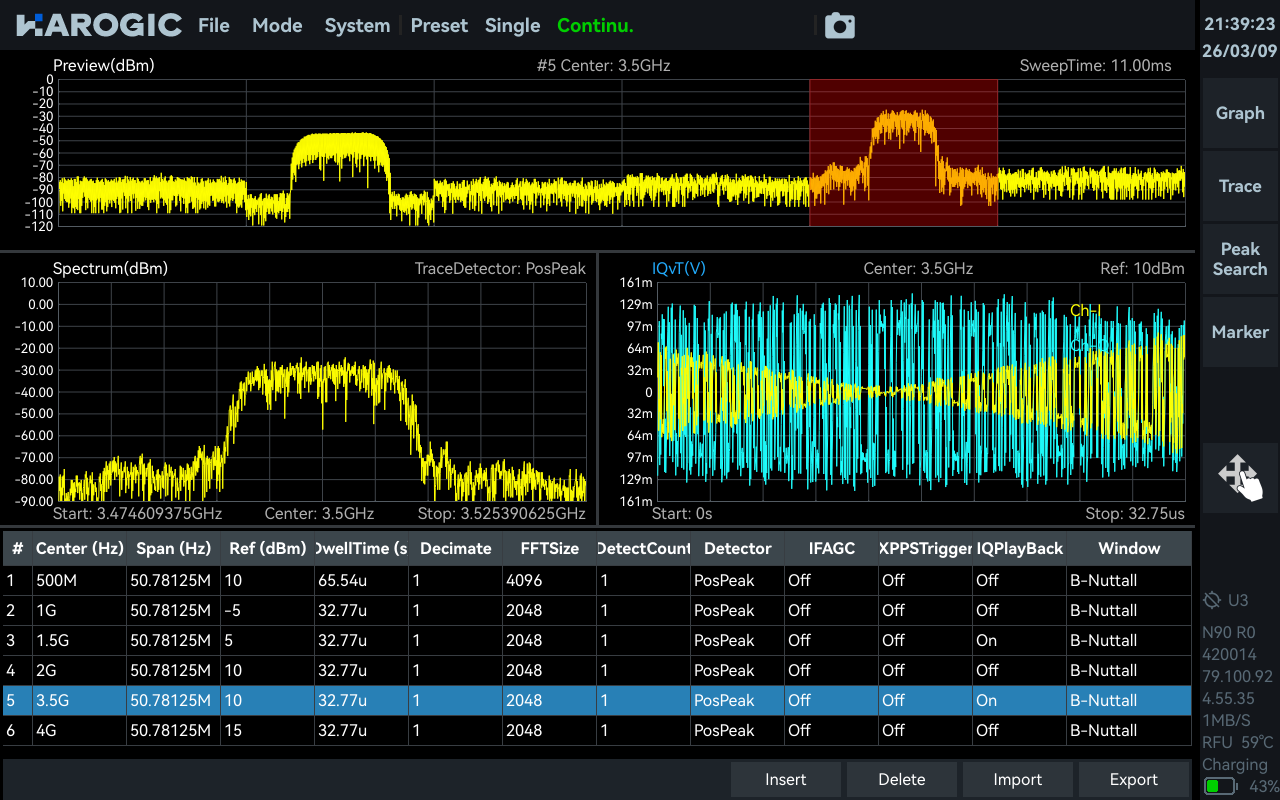
Task: Click the camera screenshot icon
Action: [x=839, y=26]
